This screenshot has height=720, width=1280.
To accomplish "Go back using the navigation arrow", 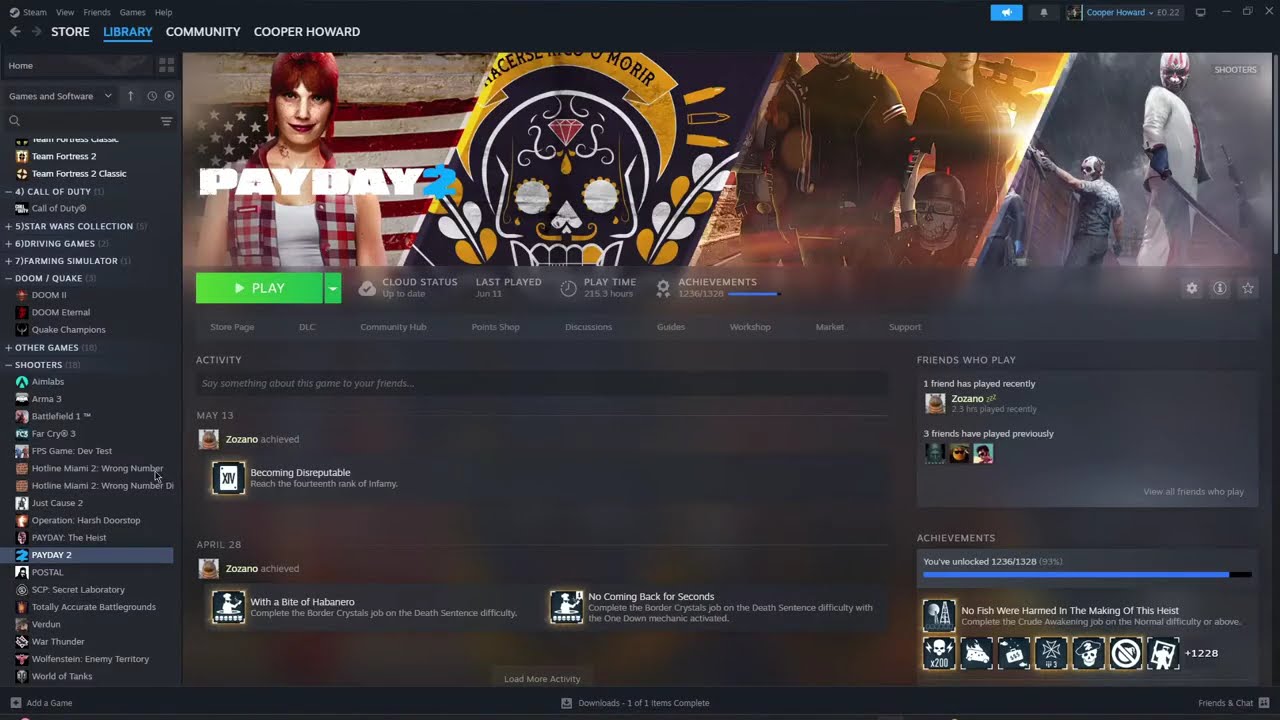I will 15,32.
